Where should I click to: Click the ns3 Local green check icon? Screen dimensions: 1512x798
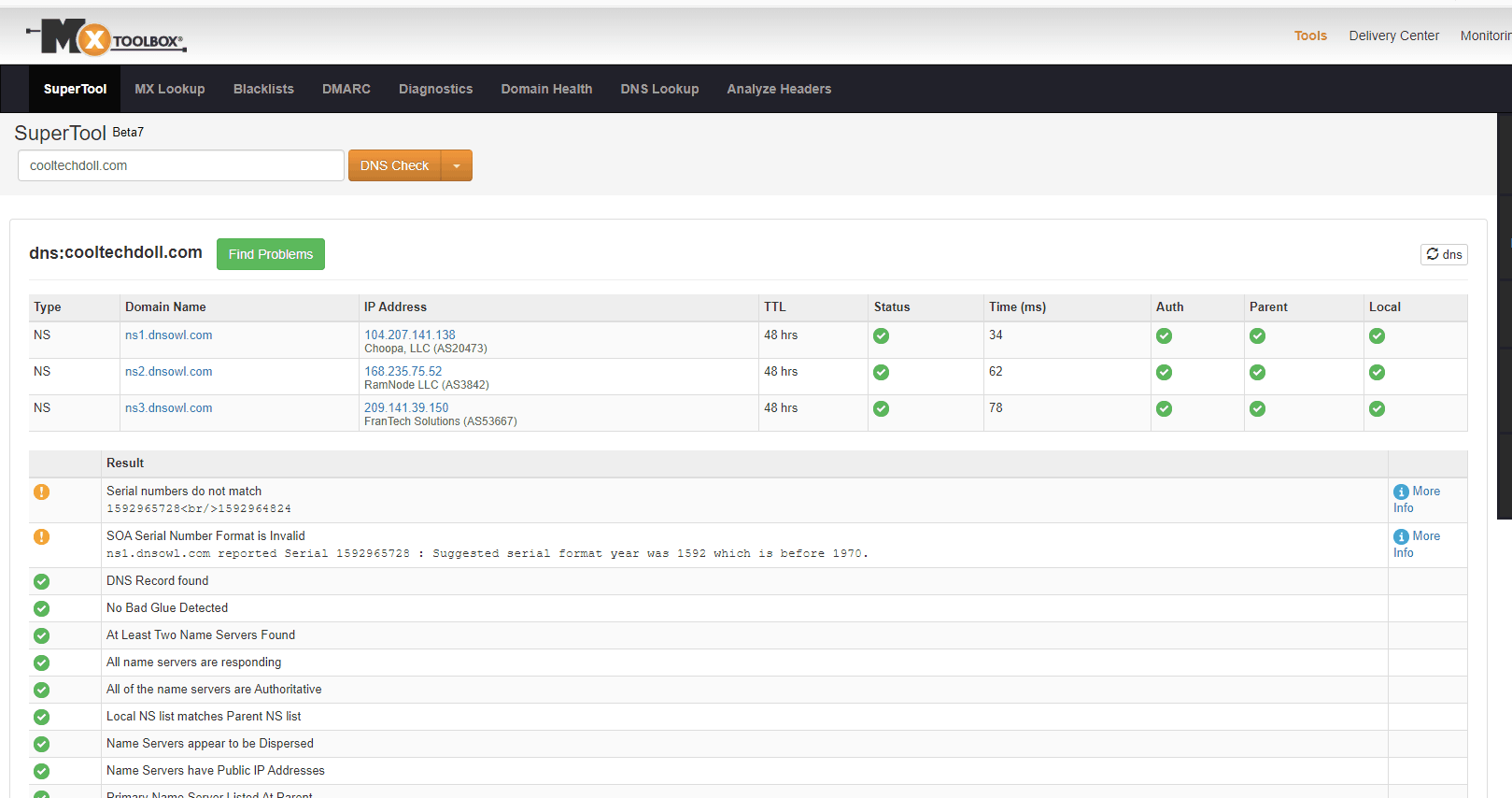tap(1377, 408)
